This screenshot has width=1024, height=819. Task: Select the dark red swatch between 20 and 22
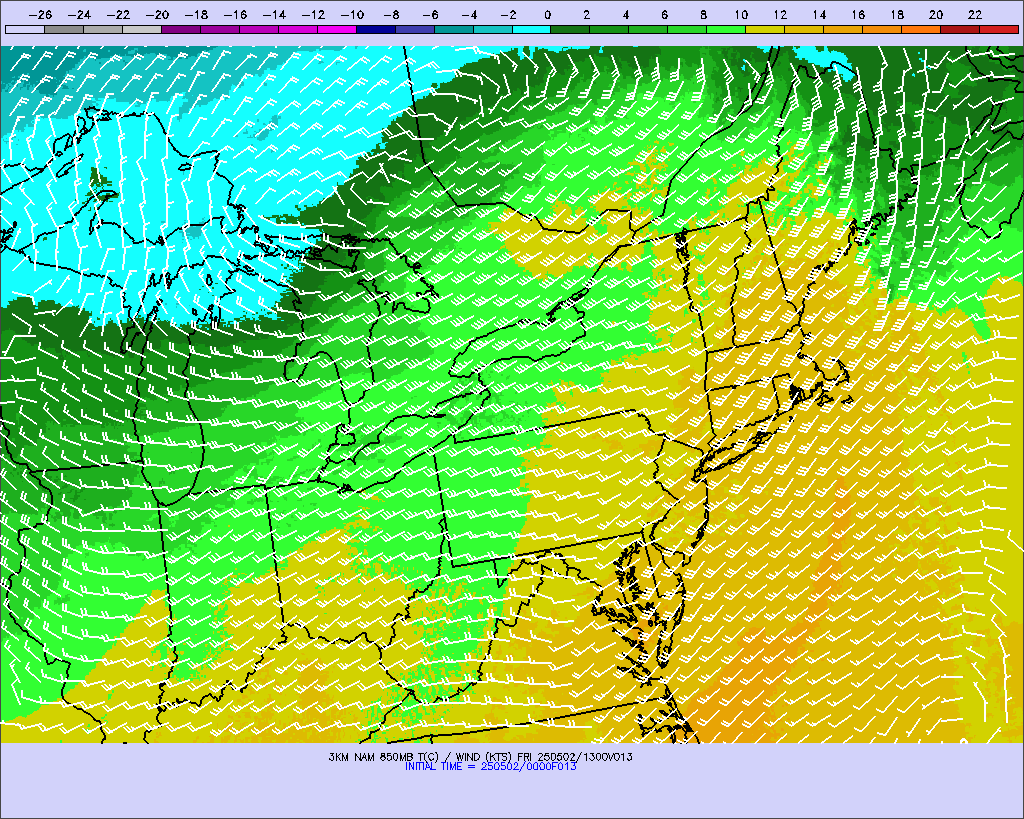coord(960,29)
